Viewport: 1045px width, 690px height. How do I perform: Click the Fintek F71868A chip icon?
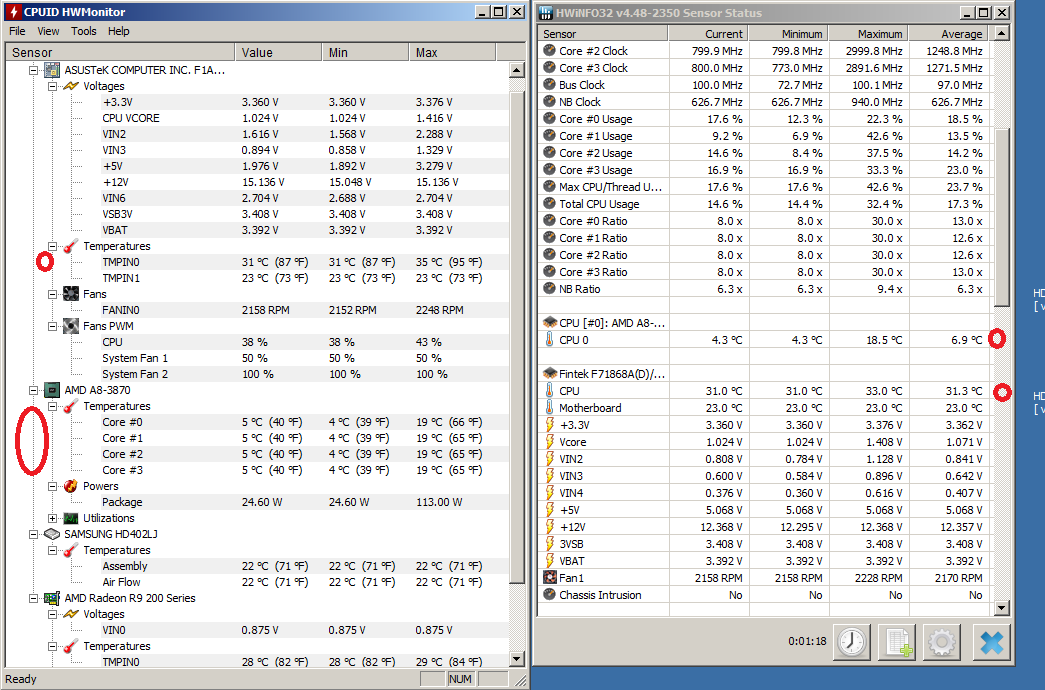tap(550, 373)
